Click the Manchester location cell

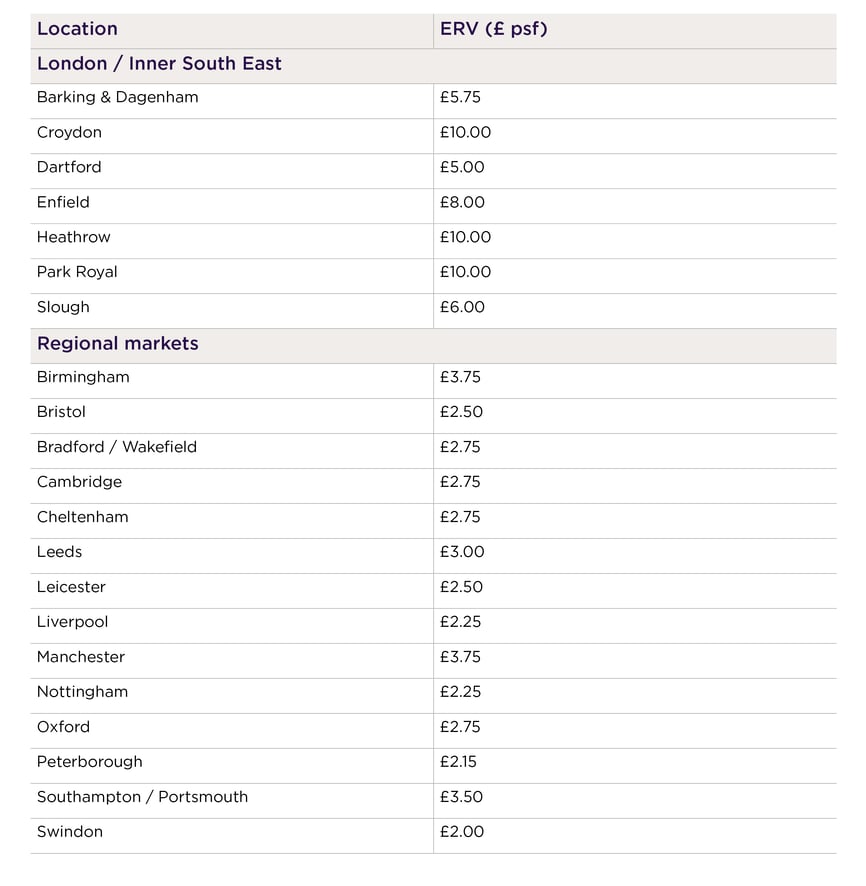(x=81, y=658)
